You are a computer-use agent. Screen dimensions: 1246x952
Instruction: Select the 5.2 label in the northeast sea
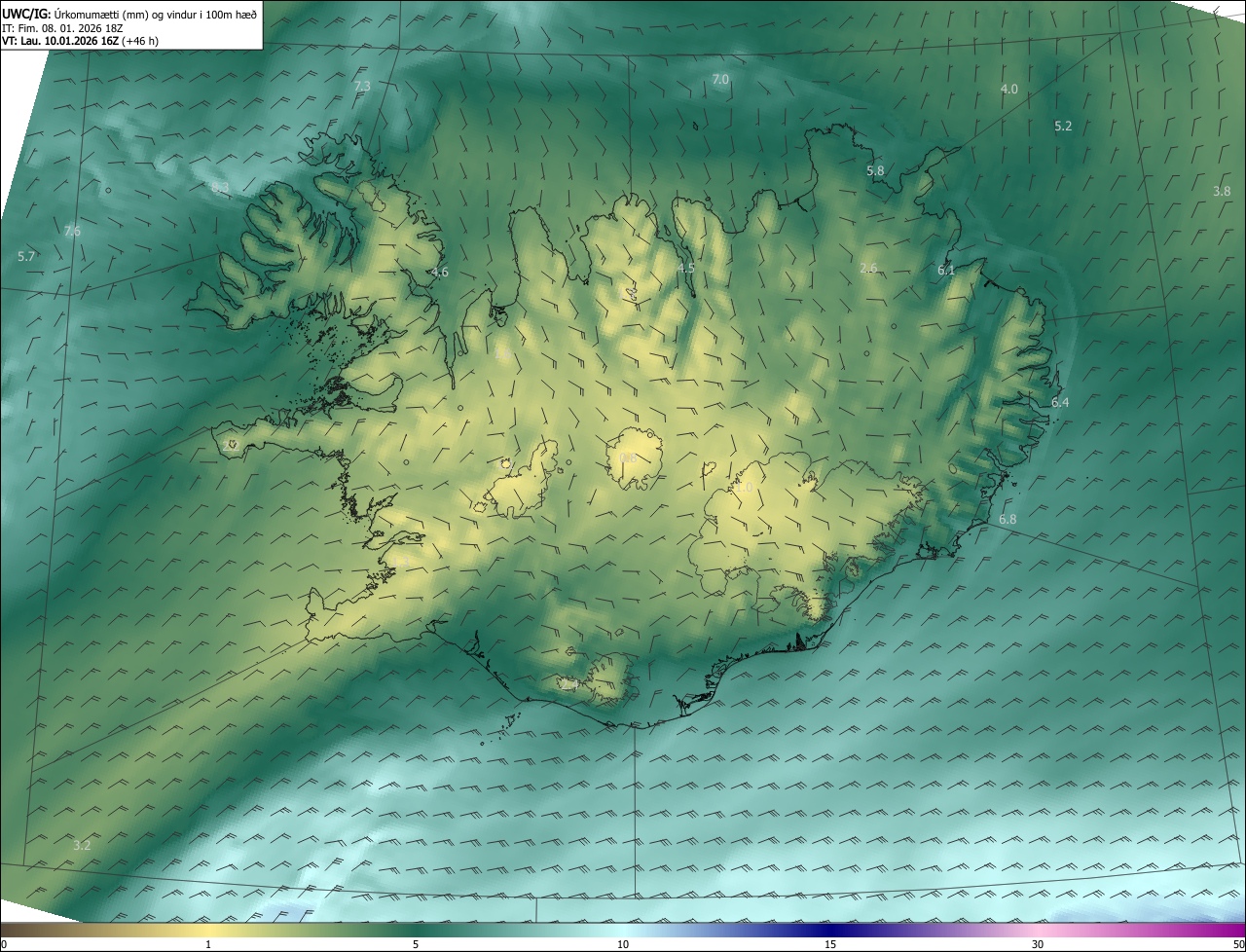[1063, 127]
